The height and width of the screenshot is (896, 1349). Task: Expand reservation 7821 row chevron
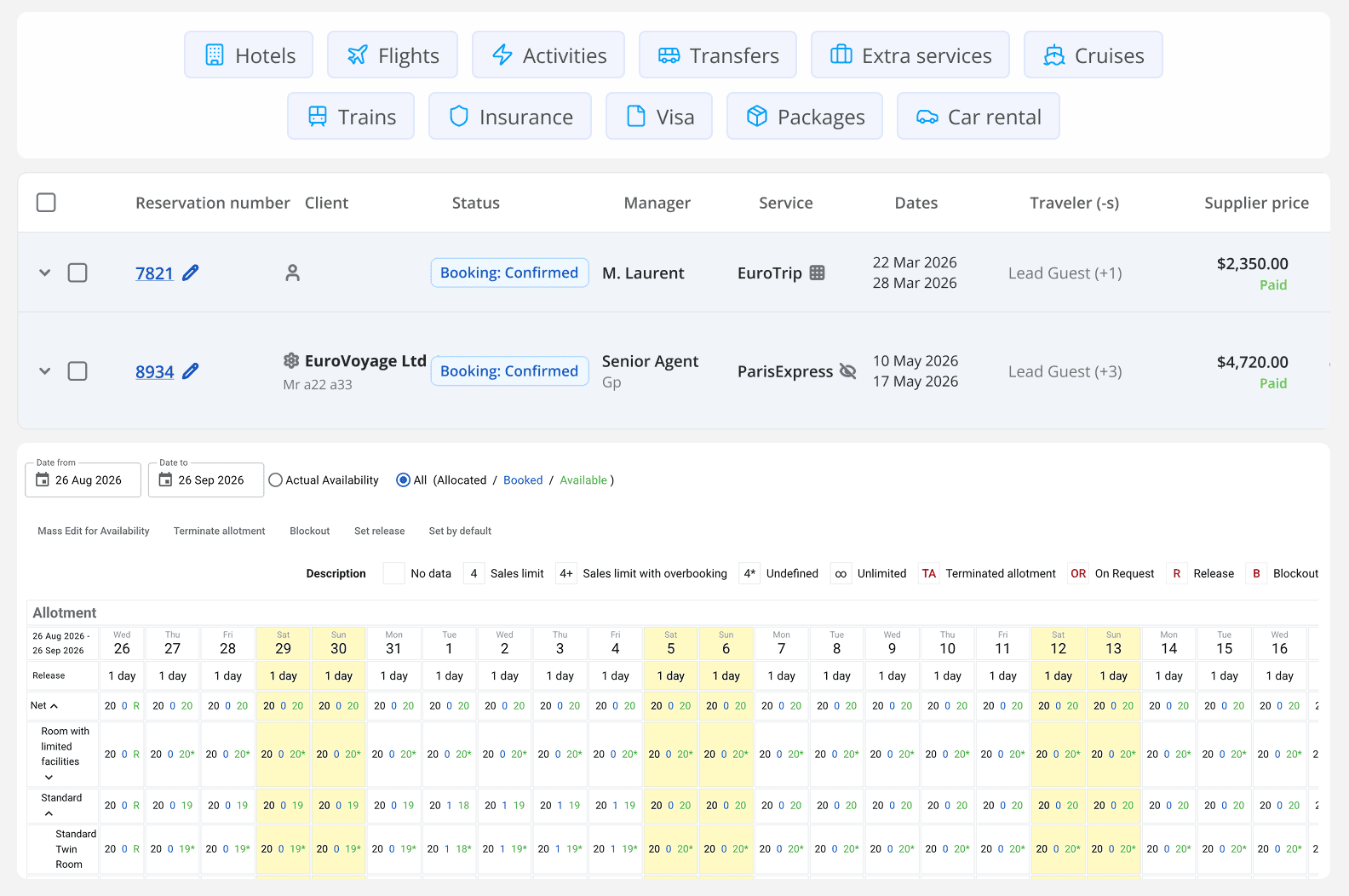click(45, 273)
